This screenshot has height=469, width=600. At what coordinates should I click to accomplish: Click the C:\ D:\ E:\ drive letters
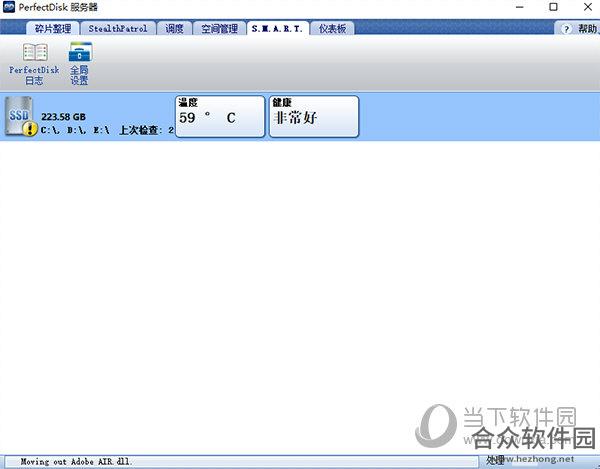(x=75, y=130)
